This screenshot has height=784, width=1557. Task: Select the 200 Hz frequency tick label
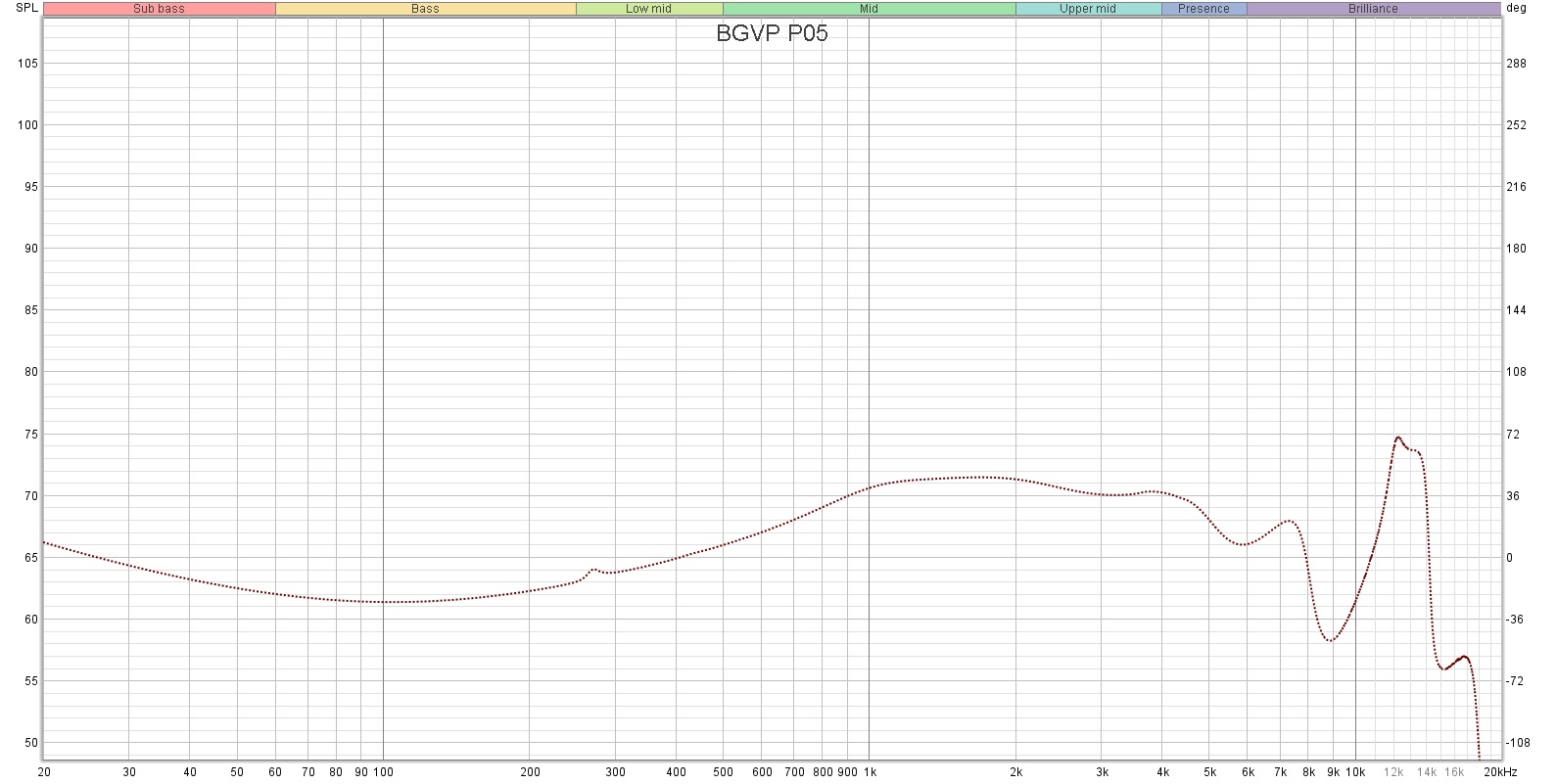click(x=530, y=772)
